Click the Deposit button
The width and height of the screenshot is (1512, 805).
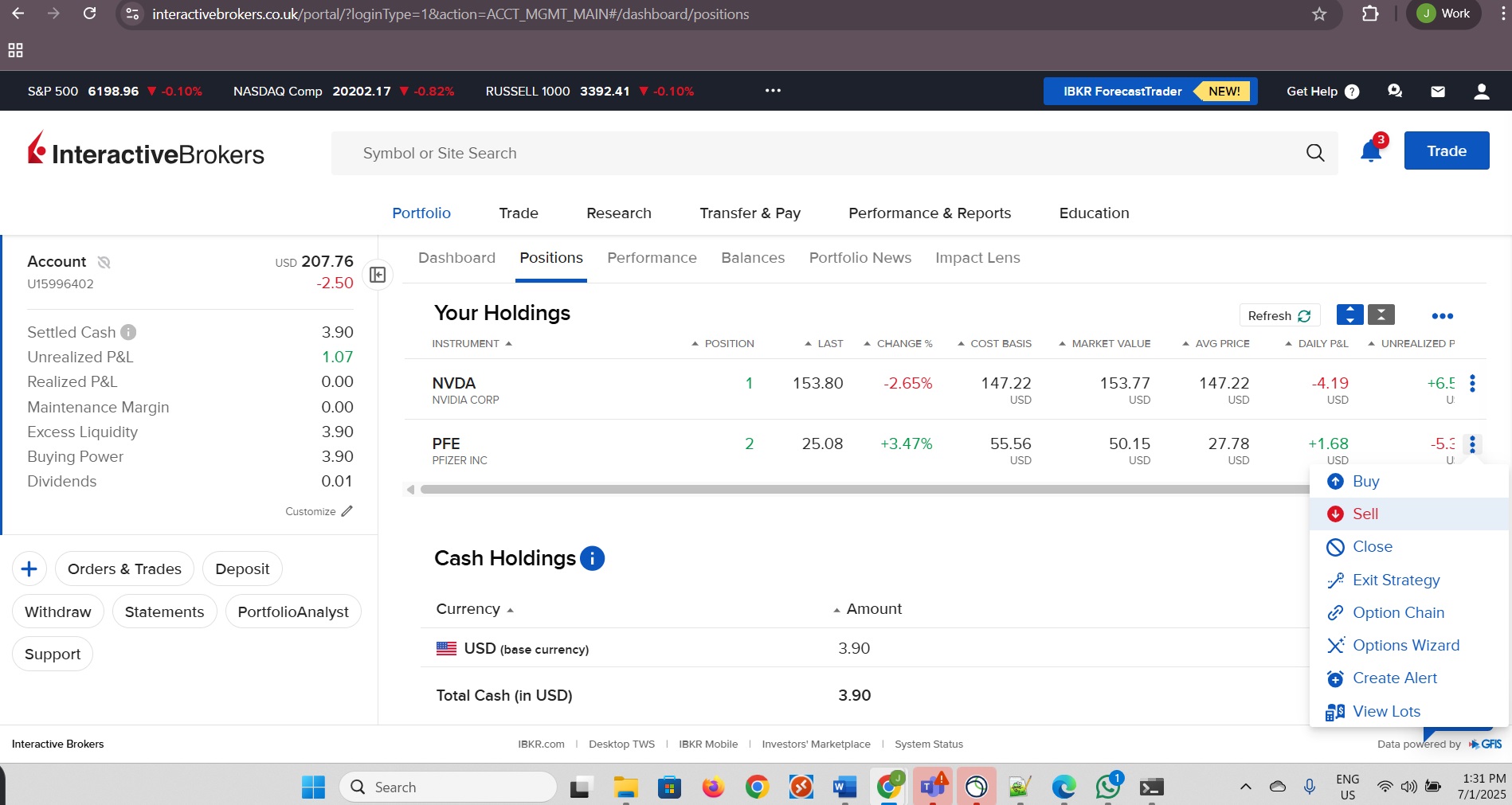tap(242, 569)
